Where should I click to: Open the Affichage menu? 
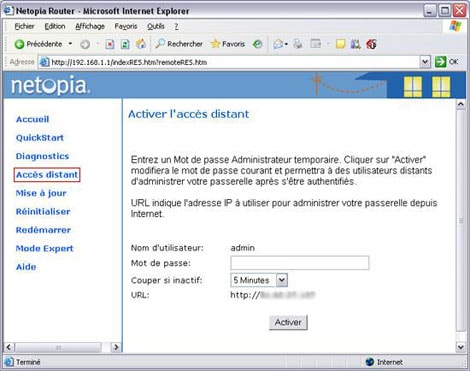tap(90, 26)
